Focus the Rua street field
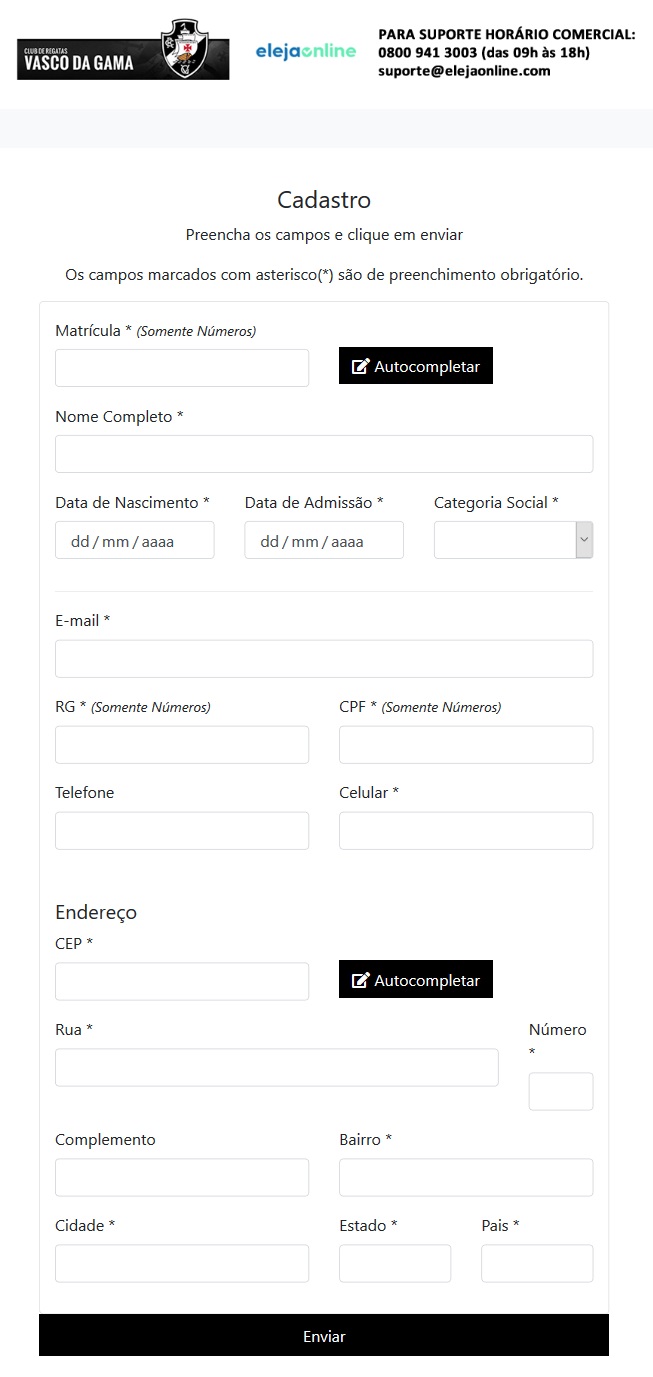 (x=276, y=1068)
